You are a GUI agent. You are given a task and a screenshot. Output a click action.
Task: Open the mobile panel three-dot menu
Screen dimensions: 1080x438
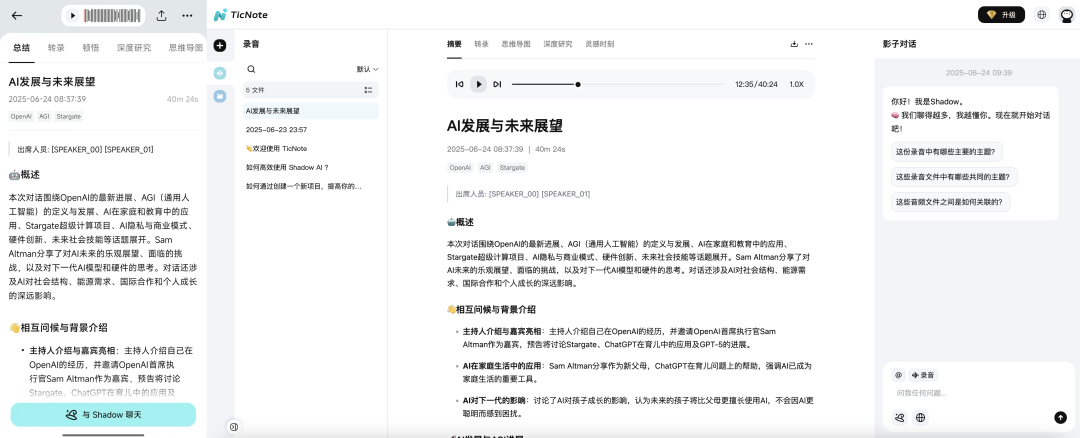tap(187, 15)
